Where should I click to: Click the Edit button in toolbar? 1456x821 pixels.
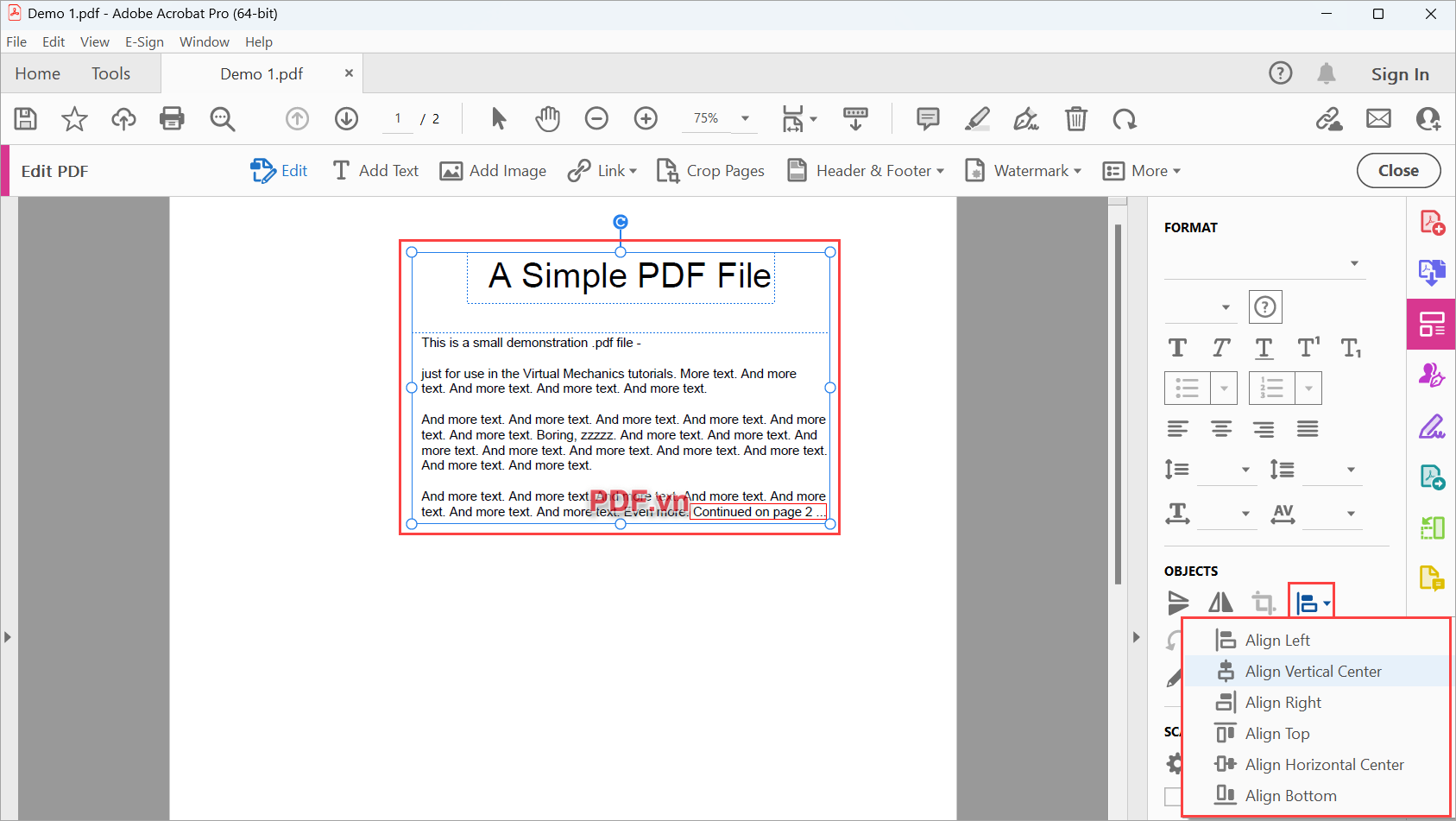pos(279,171)
